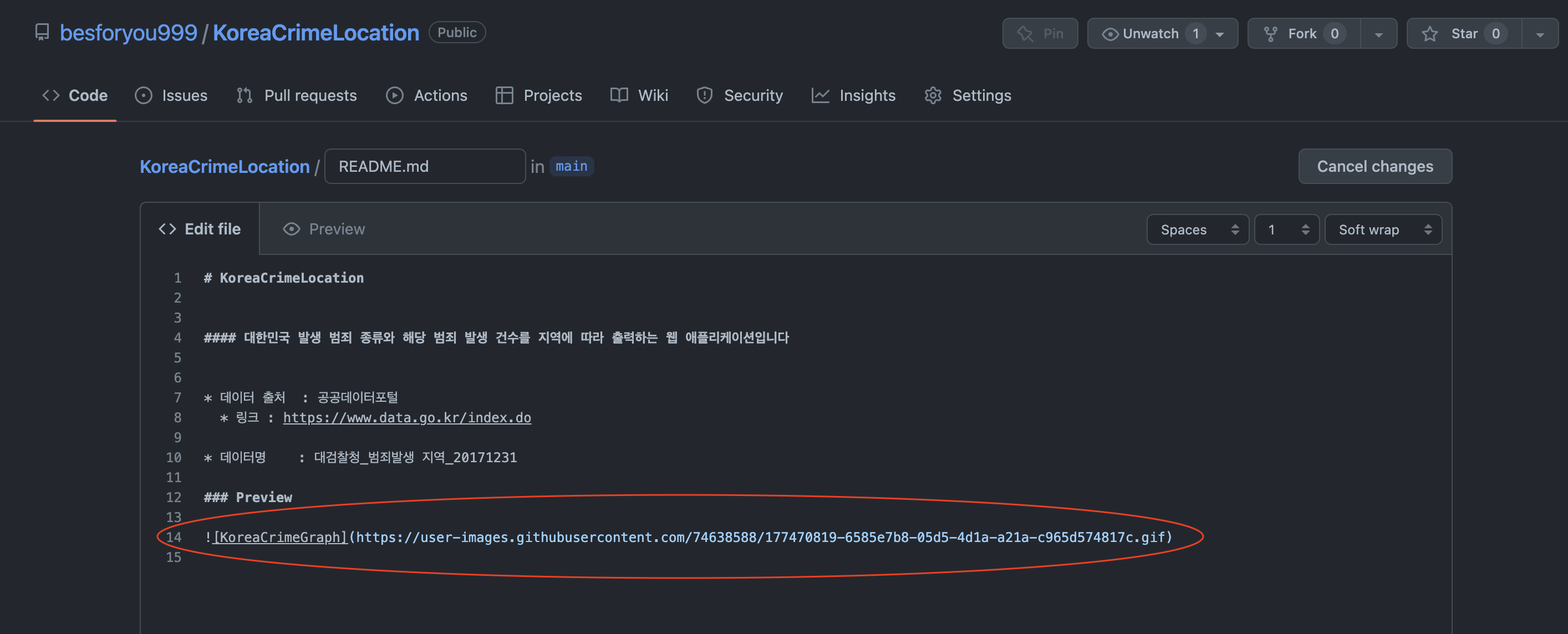Click the main branch label
1568x634 pixels.
[x=572, y=166]
